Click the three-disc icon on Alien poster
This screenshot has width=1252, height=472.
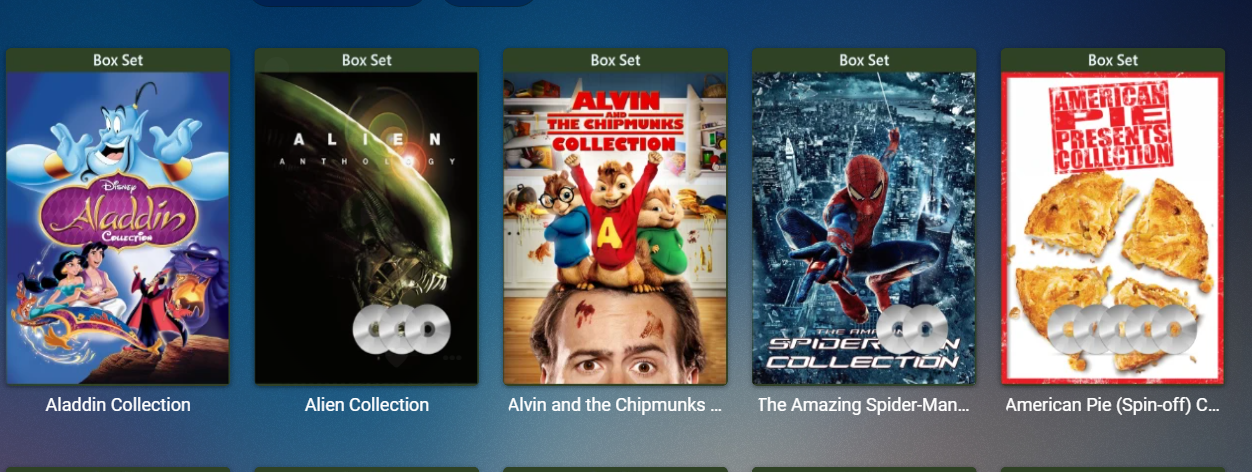pyautogui.click(x=402, y=329)
